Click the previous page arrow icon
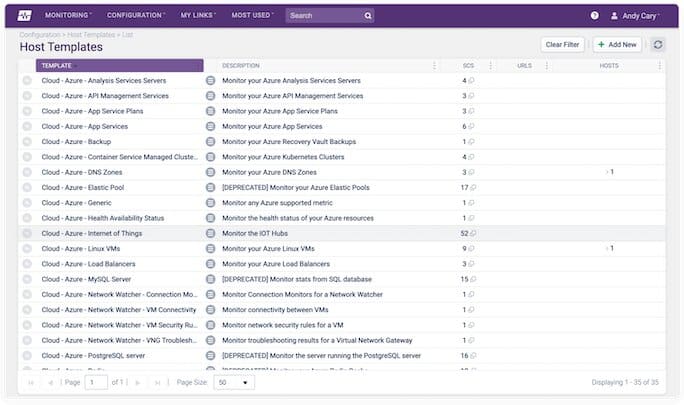 pos(51,383)
